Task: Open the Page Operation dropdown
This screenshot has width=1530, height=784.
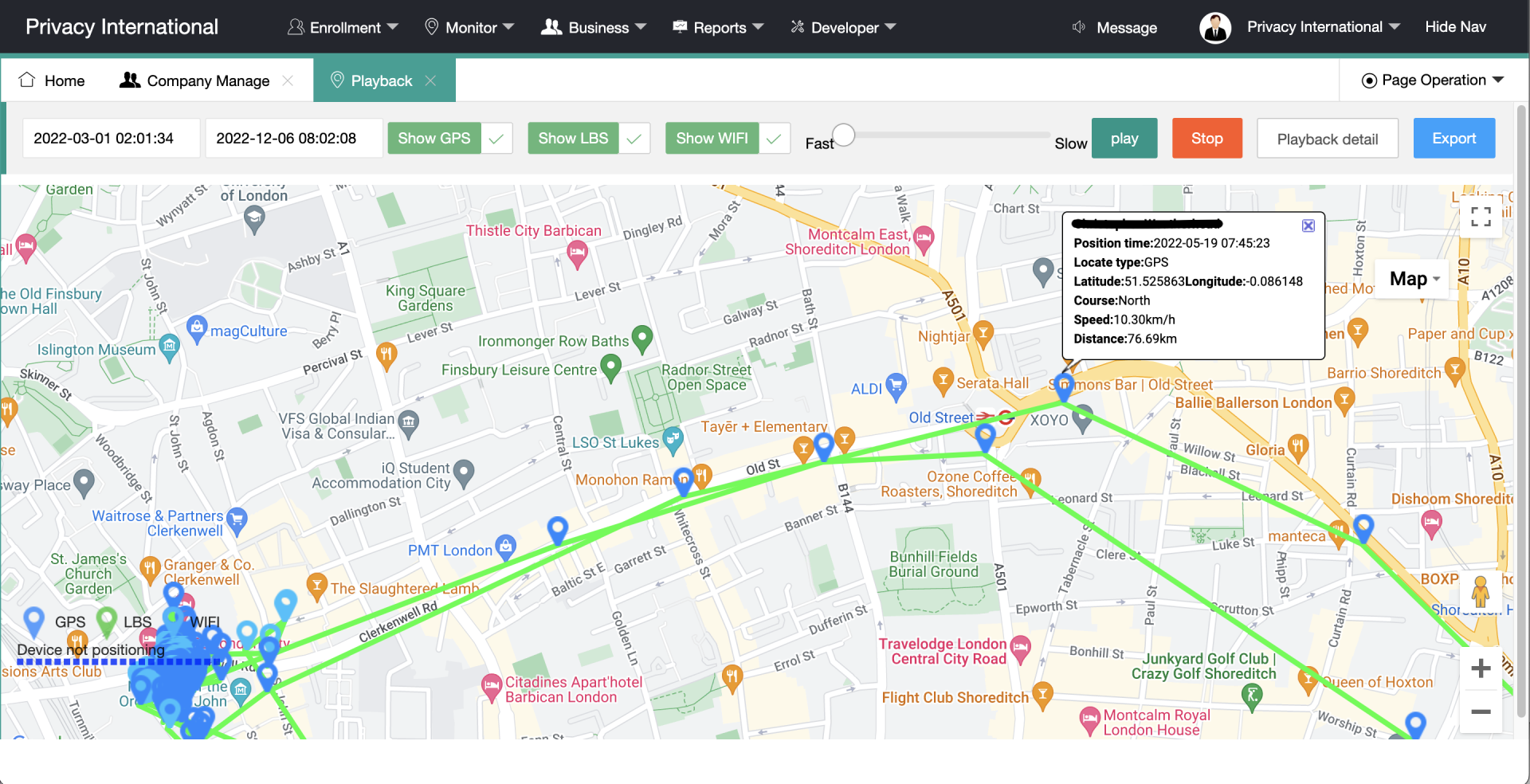Action: [1433, 80]
